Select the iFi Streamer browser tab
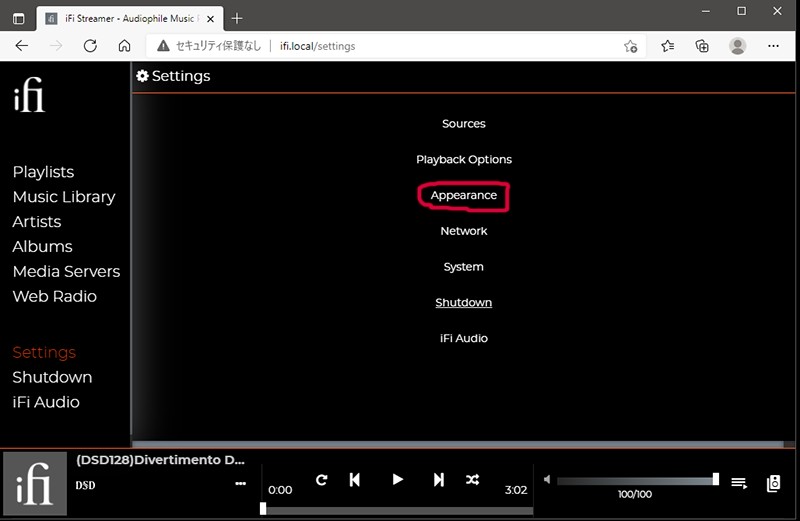Image resolution: width=800 pixels, height=521 pixels. point(130,19)
